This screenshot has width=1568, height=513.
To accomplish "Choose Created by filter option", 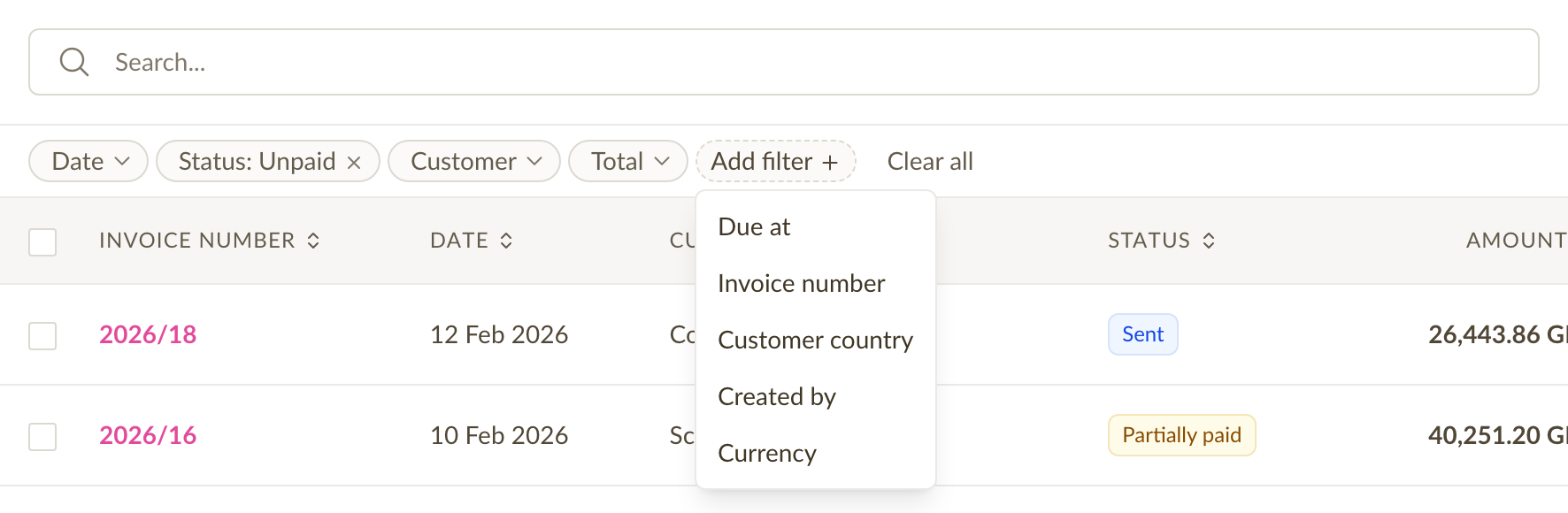I will (816, 396).
